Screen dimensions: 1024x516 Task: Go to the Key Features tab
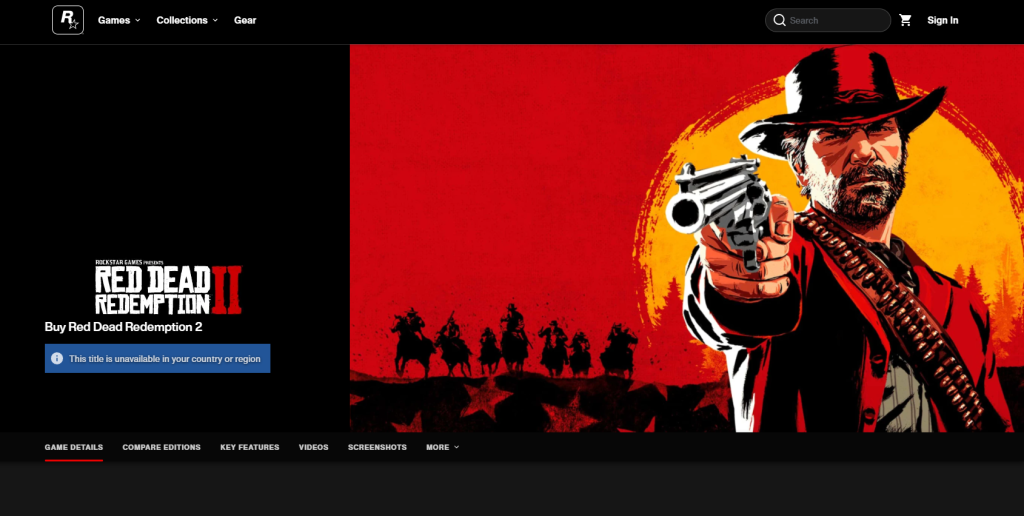[x=250, y=447]
